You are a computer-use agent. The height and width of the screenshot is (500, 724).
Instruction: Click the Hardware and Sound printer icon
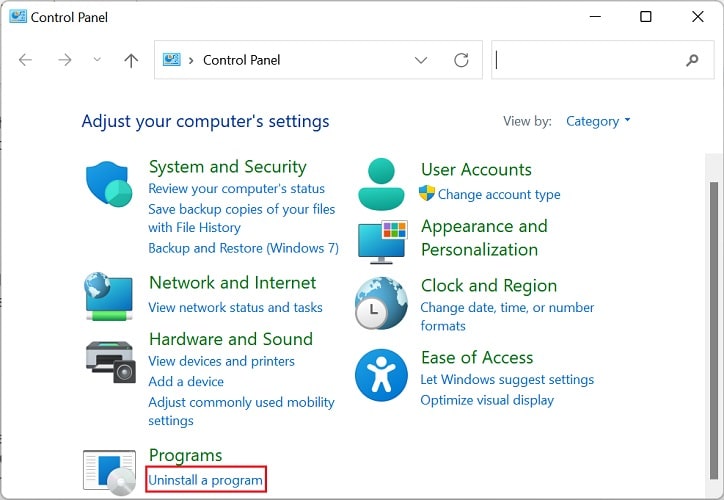click(111, 361)
